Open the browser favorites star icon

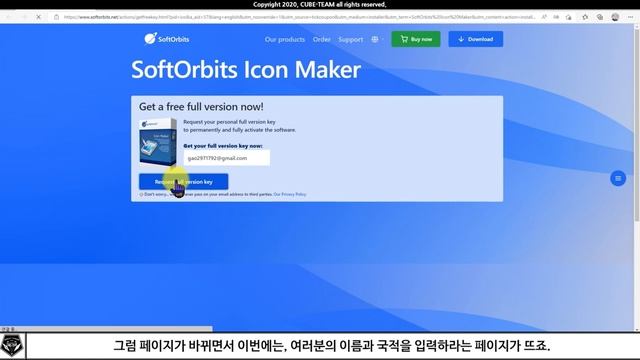(x=585, y=17)
